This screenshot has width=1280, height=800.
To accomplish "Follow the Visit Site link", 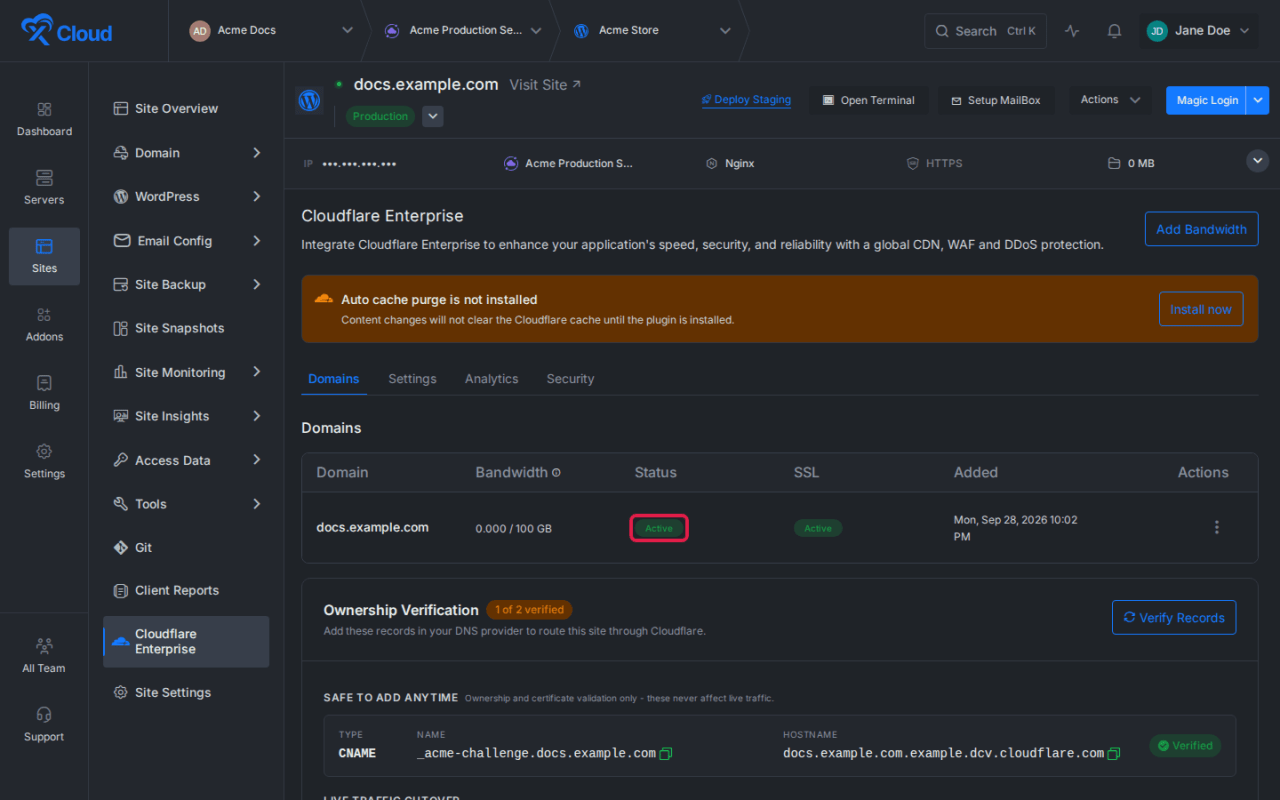I will pos(545,85).
